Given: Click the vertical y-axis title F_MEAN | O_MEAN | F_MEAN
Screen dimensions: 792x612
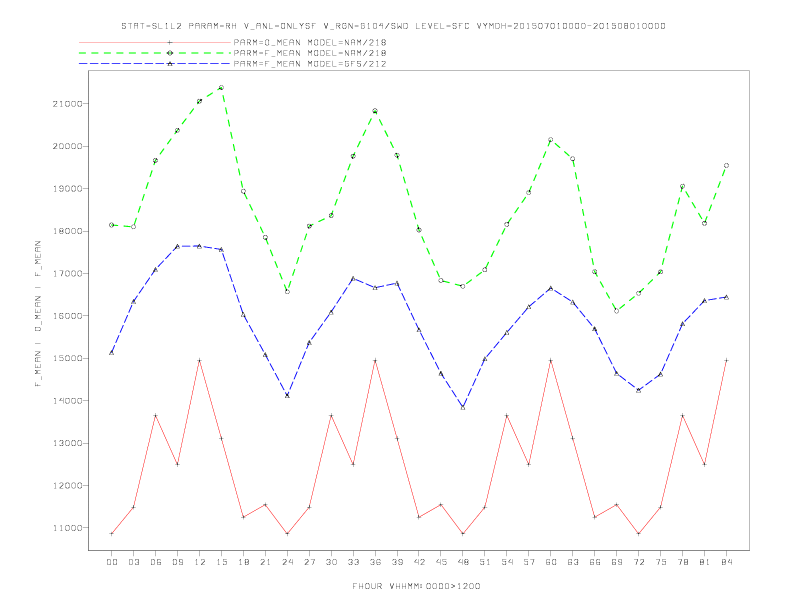Looking at the screenshot, I should click(38, 314).
